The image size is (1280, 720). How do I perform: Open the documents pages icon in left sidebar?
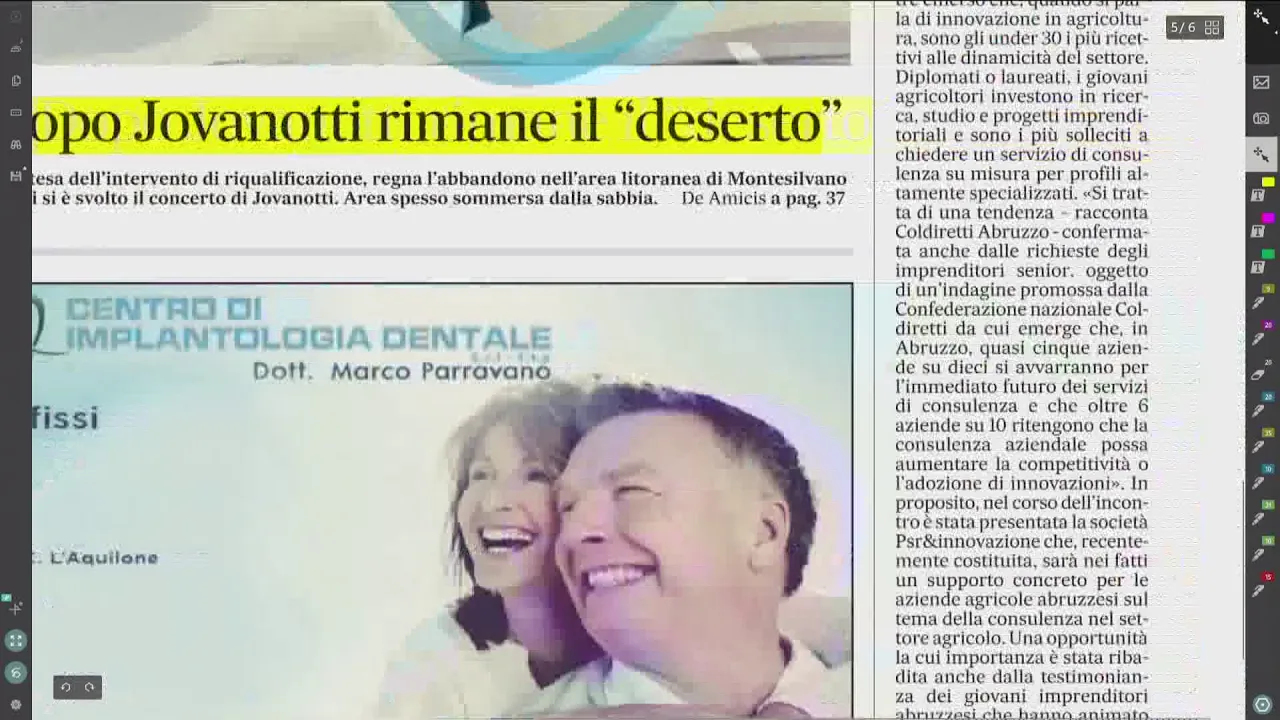tap(15, 80)
